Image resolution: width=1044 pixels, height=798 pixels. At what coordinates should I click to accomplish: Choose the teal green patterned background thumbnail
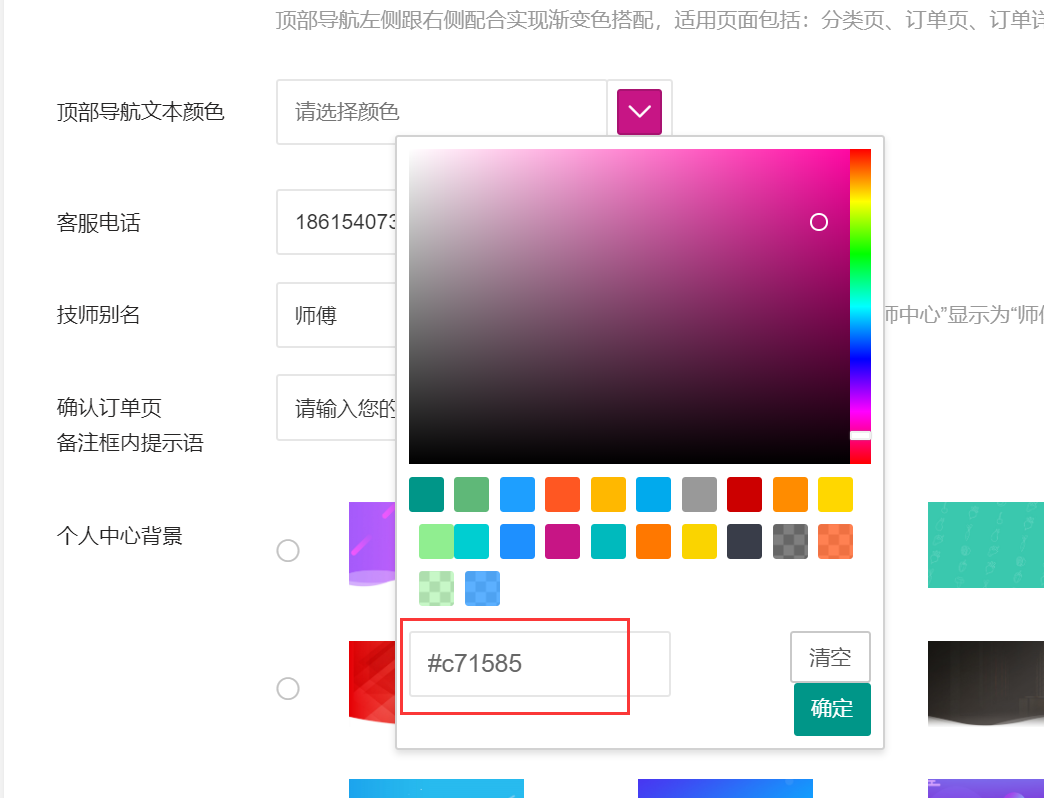pos(985,545)
